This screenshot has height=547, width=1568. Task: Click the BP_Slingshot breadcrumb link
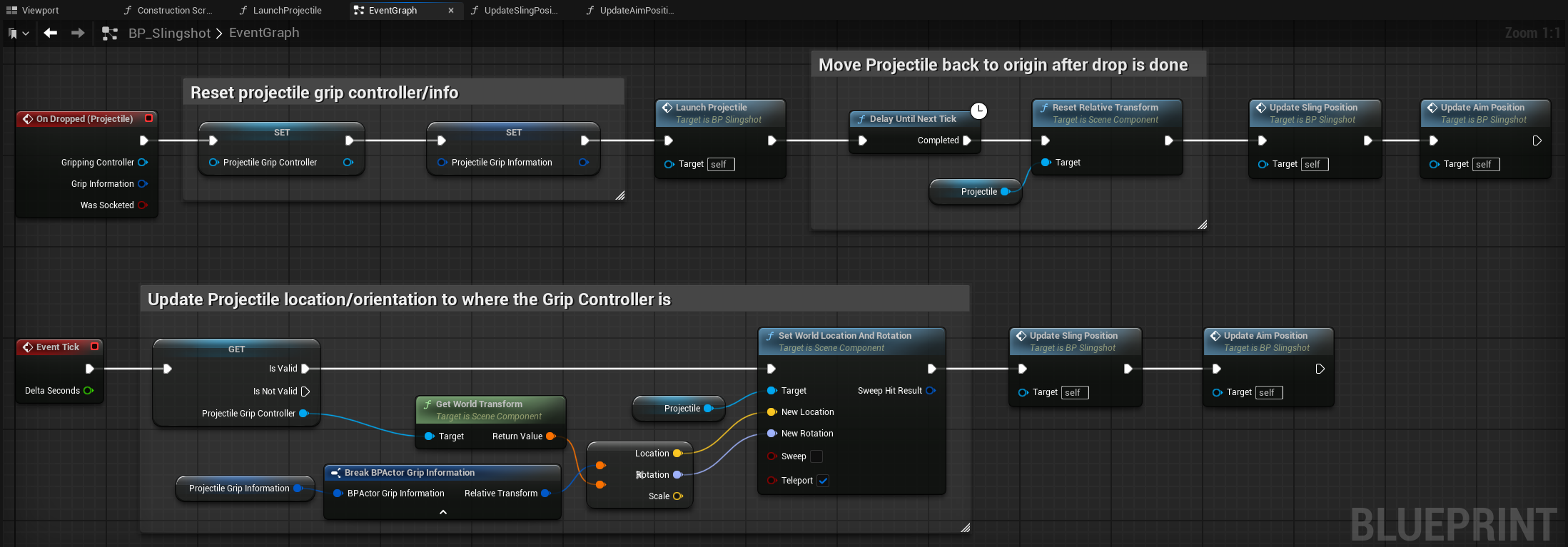169,34
